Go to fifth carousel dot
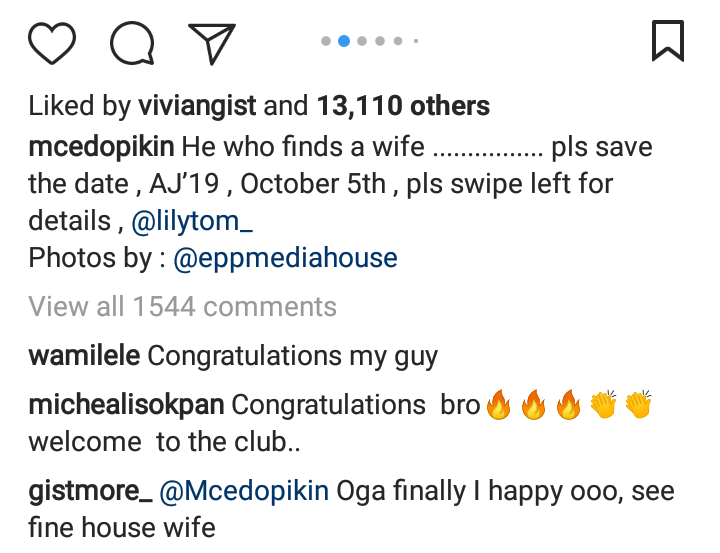The width and height of the screenshot is (720, 553). 398,41
